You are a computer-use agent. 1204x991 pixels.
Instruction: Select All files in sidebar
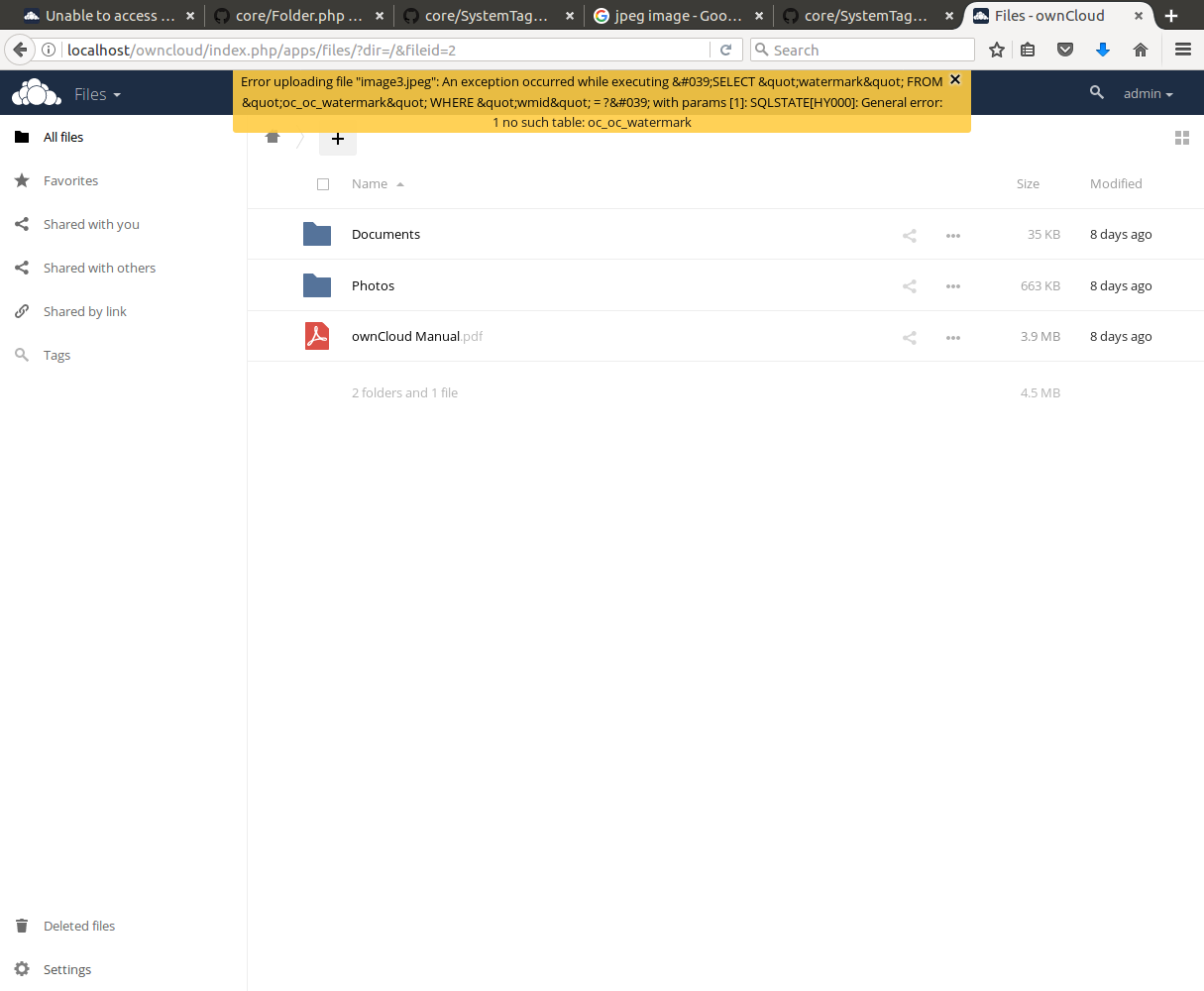coord(123,137)
